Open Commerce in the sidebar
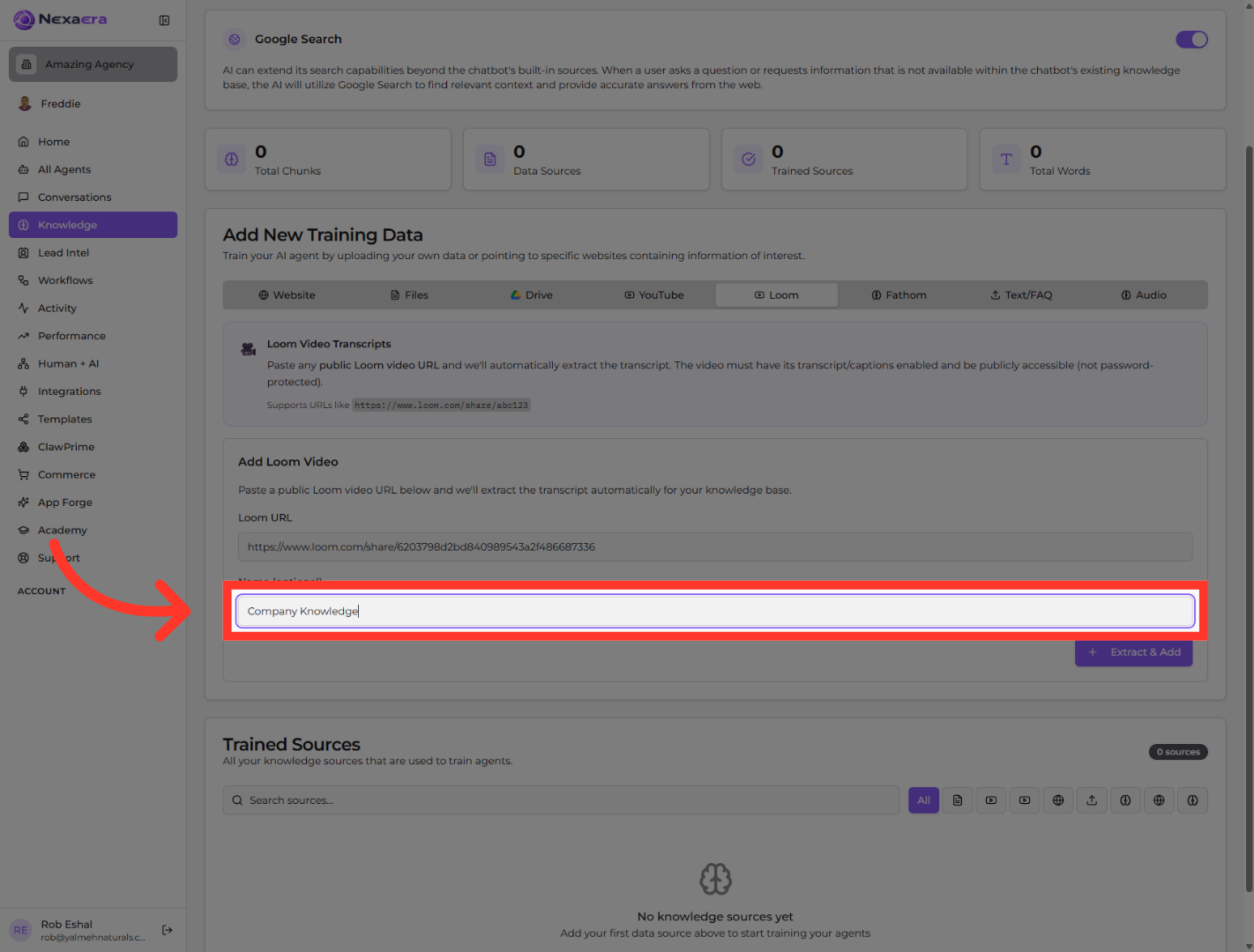The image size is (1254, 952). pos(93,475)
